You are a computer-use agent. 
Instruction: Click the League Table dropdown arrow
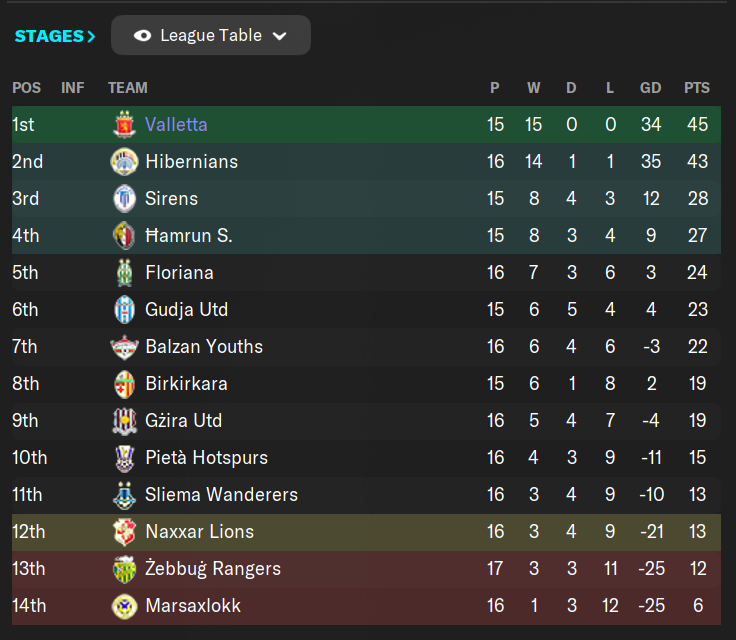280,36
